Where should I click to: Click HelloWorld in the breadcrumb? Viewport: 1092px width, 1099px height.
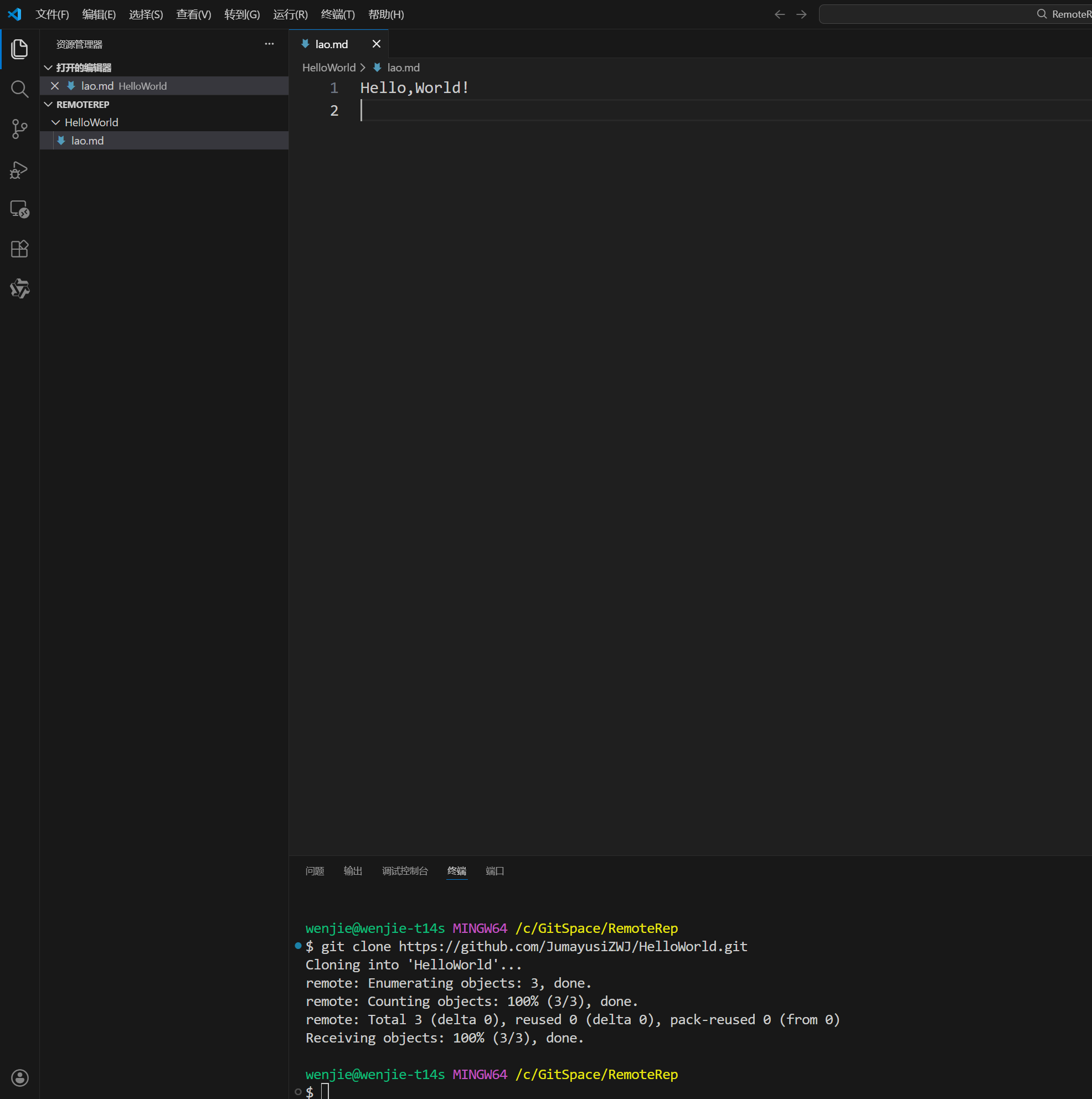pos(328,68)
